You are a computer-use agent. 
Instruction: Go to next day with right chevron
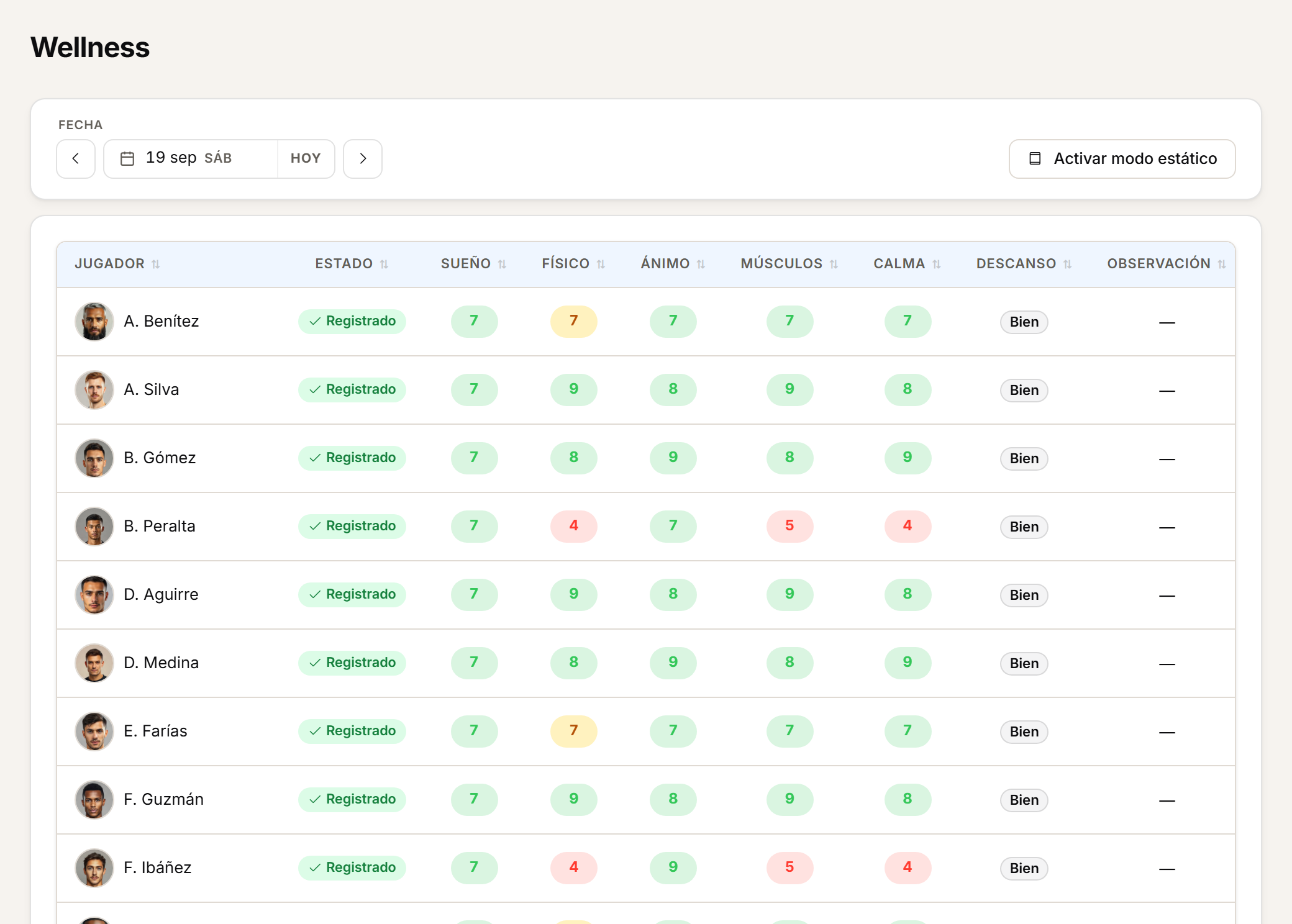click(363, 159)
